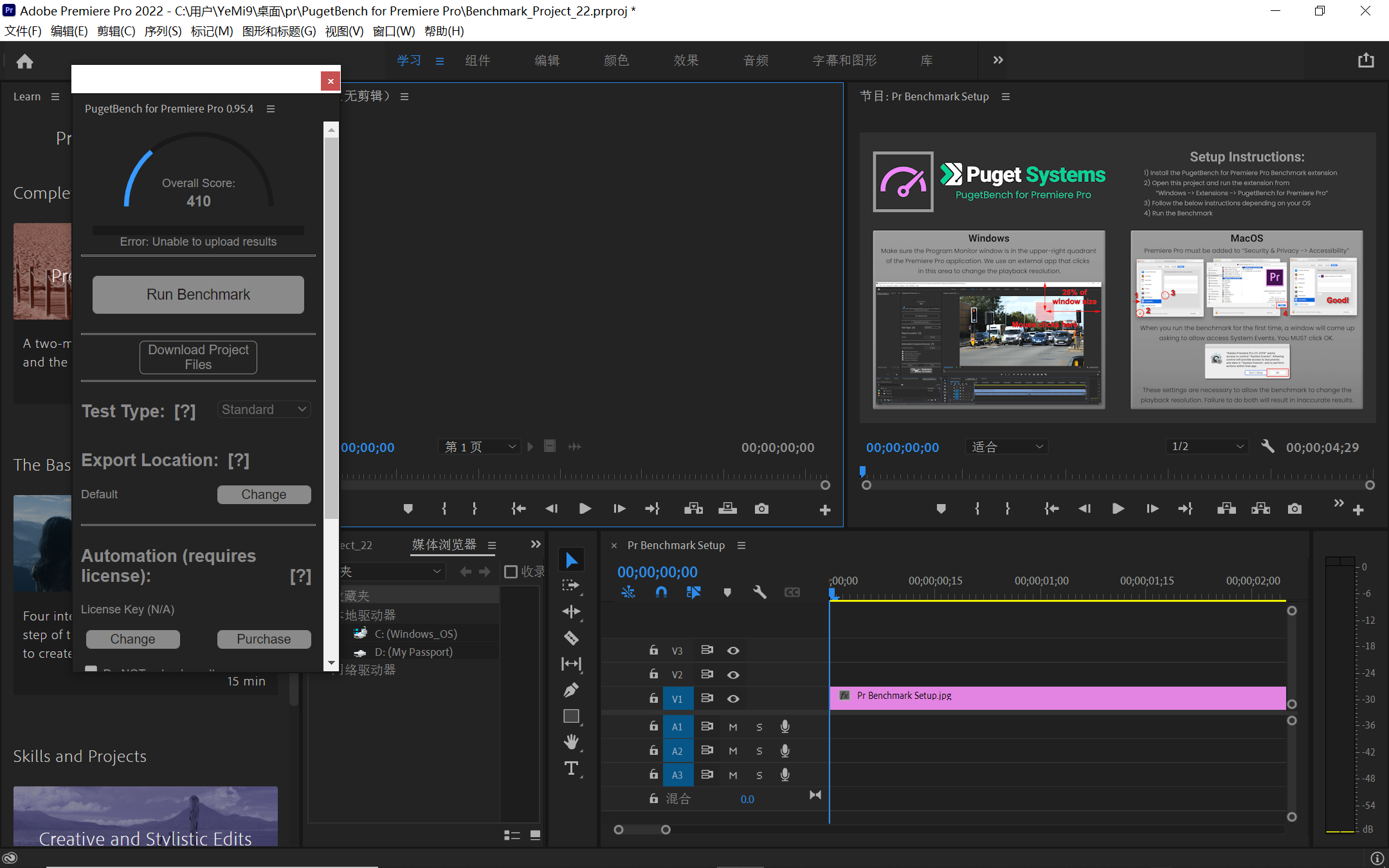
Task: Select the Slip tool
Action: (x=571, y=664)
